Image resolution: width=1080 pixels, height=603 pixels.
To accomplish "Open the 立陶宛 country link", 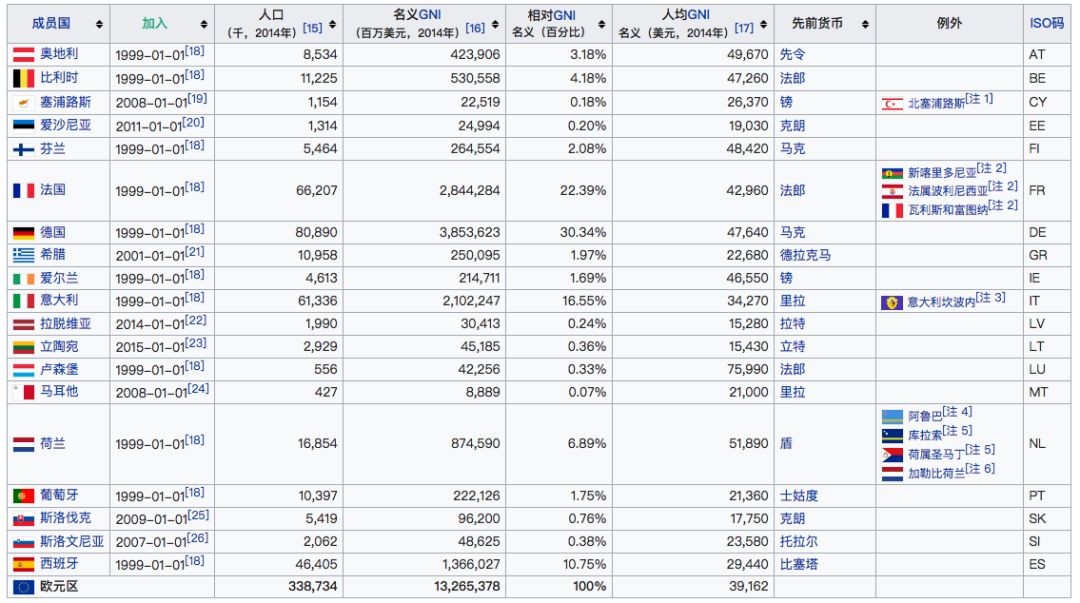I will [x=59, y=346].
